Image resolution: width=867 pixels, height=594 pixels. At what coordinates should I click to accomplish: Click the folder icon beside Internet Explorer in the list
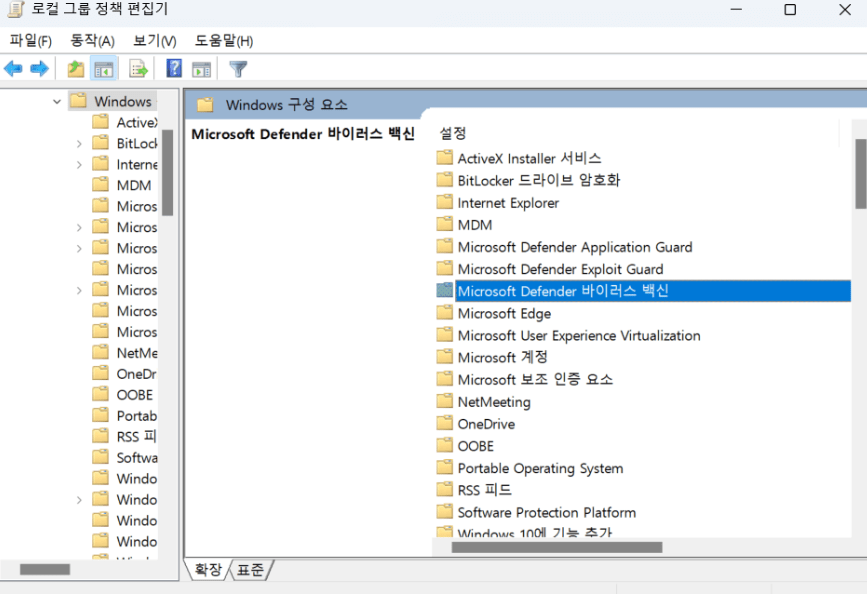tap(445, 202)
